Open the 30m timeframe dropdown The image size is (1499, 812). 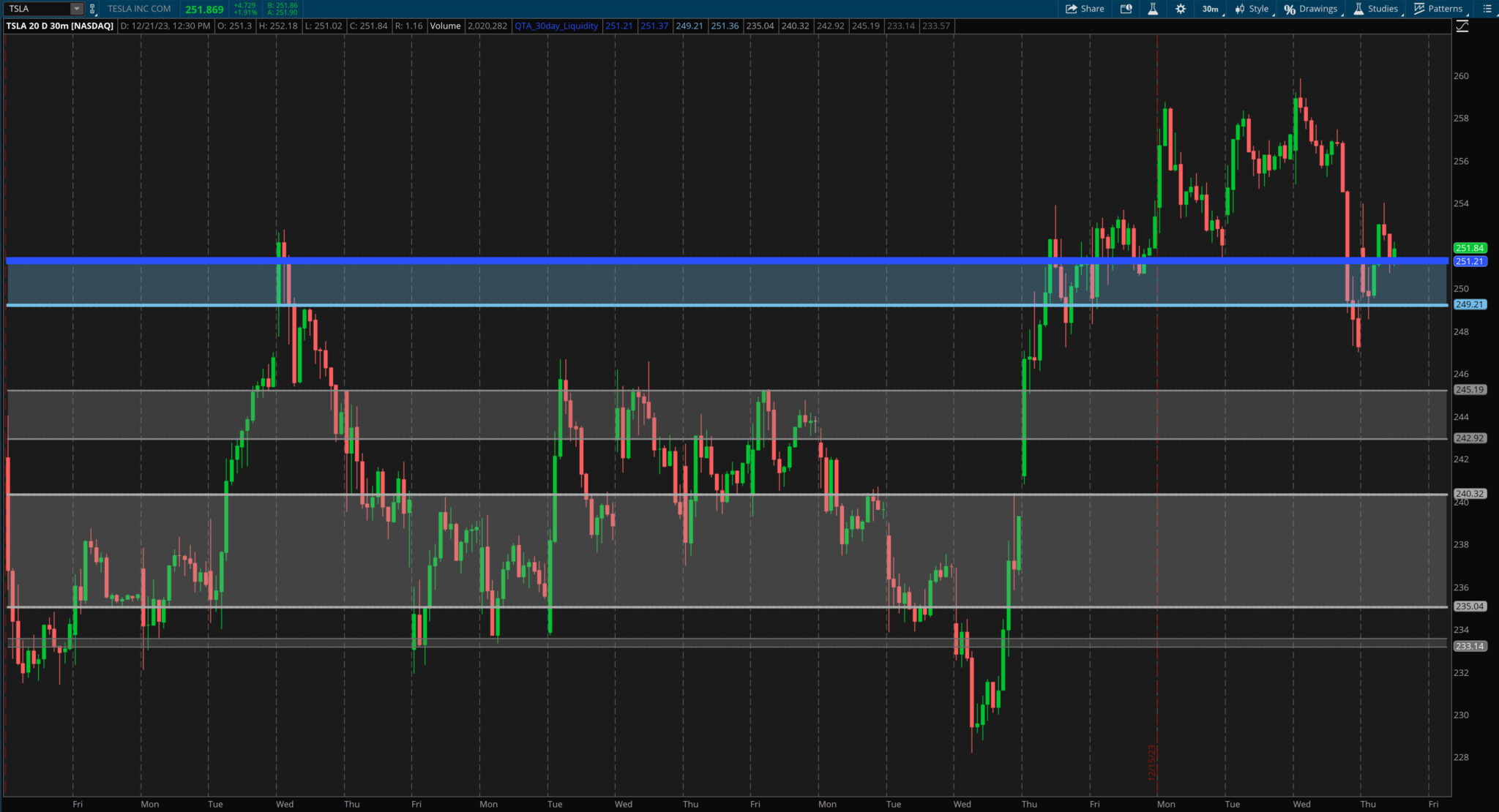point(1212,9)
